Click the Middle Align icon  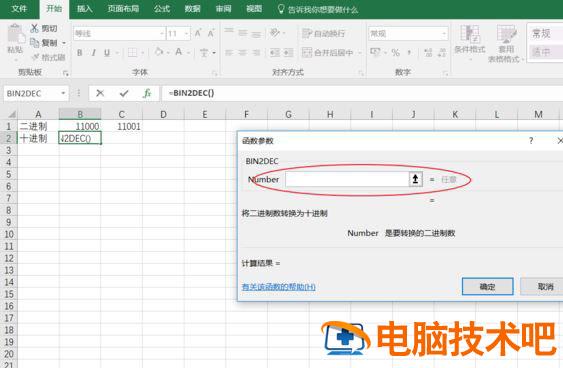243,33
